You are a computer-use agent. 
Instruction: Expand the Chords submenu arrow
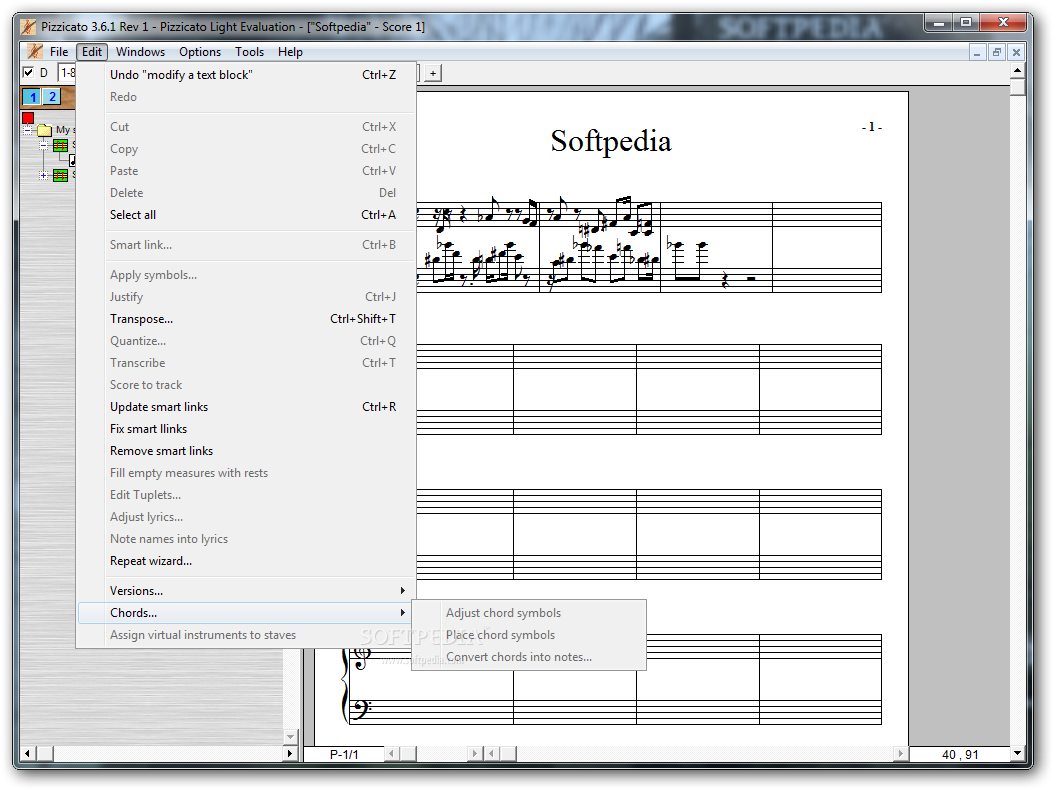pyautogui.click(x=403, y=613)
